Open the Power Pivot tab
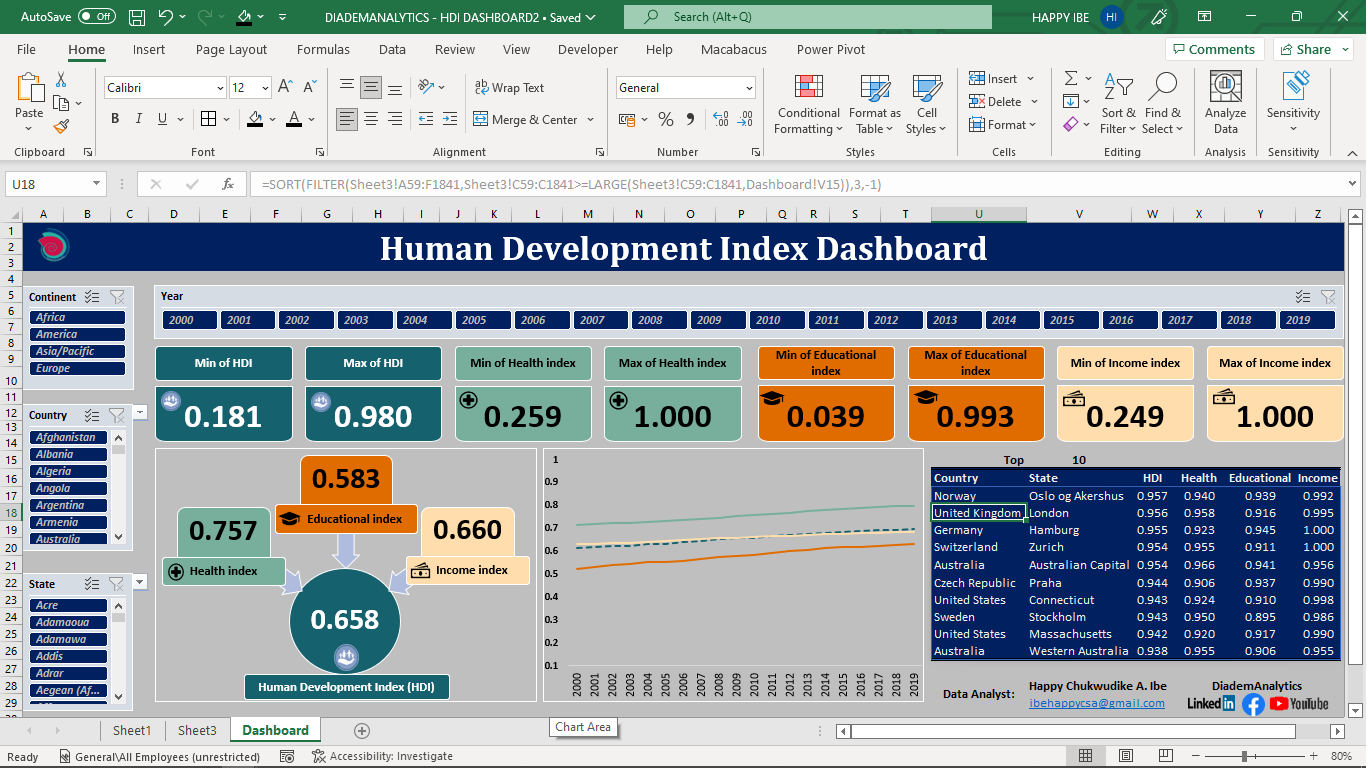 [831, 49]
